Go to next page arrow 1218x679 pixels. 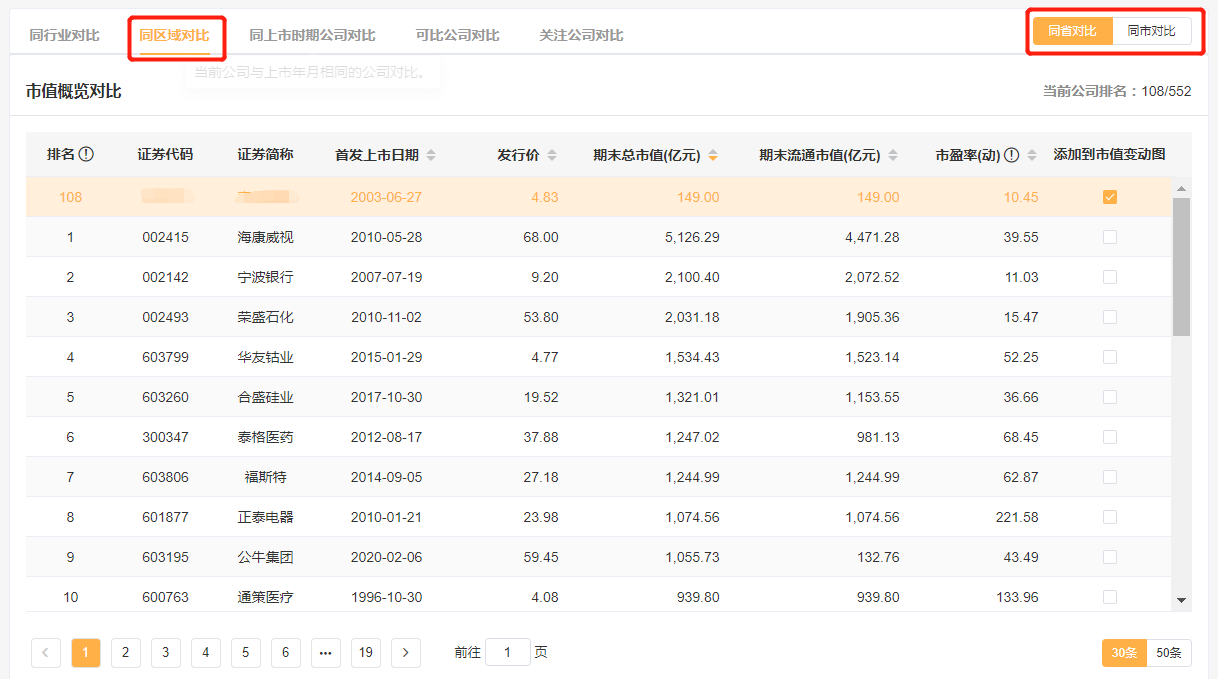coord(405,653)
